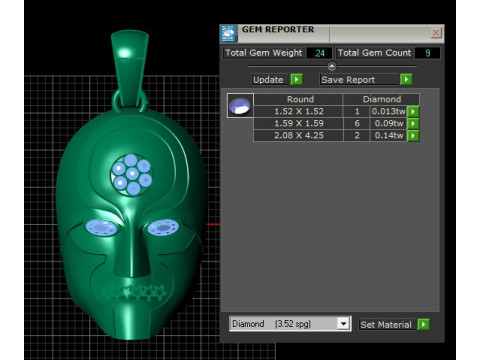Click quantity 1 in the gem table

click(x=357, y=111)
